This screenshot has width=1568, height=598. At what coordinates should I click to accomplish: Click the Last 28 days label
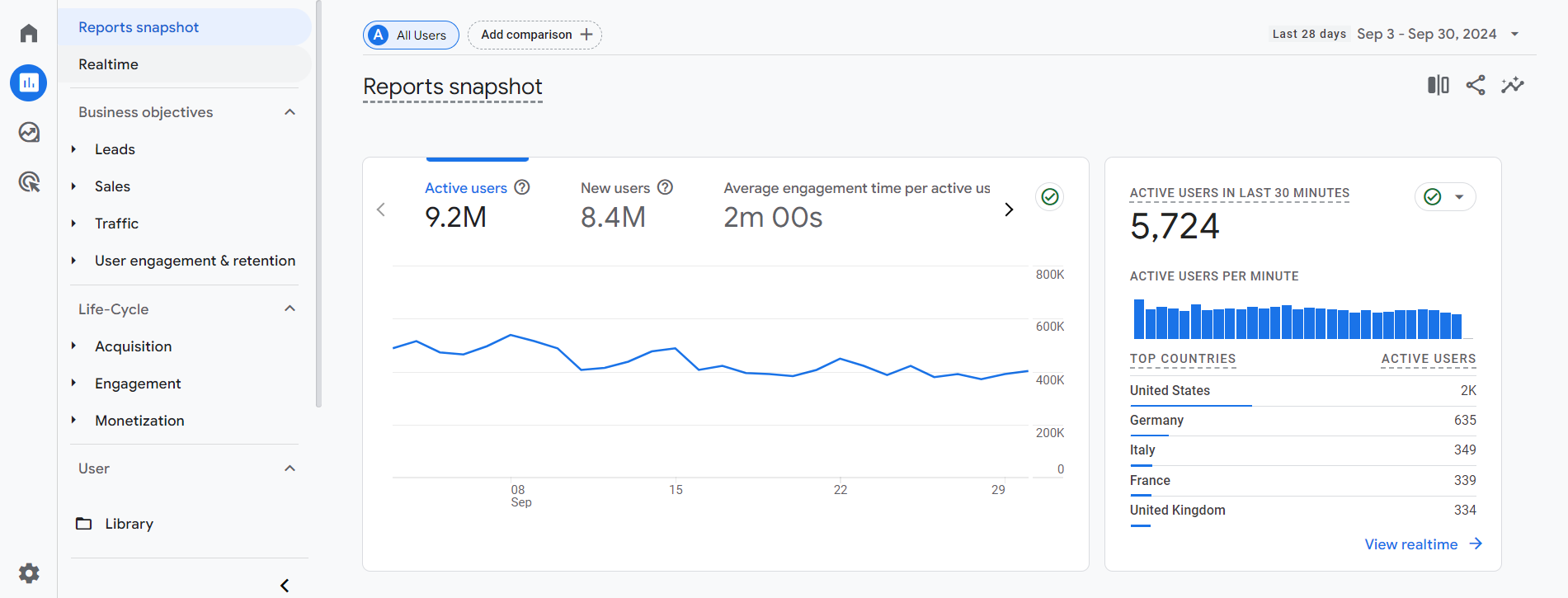(x=1309, y=34)
